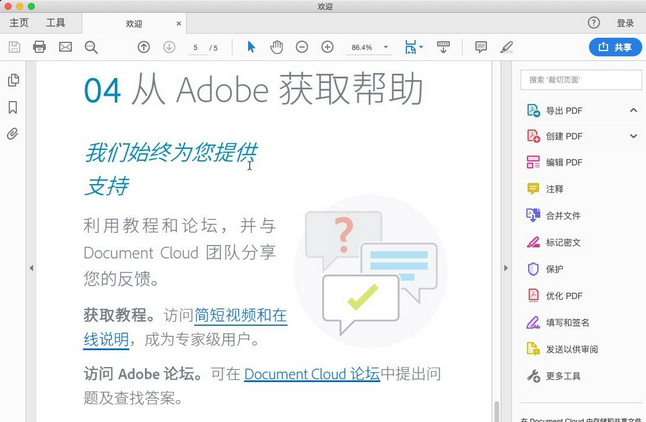Image resolution: width=646 pixels, height=422 pixels.
Task: Close the 欢迎 document tab
Action: point(178,23)
